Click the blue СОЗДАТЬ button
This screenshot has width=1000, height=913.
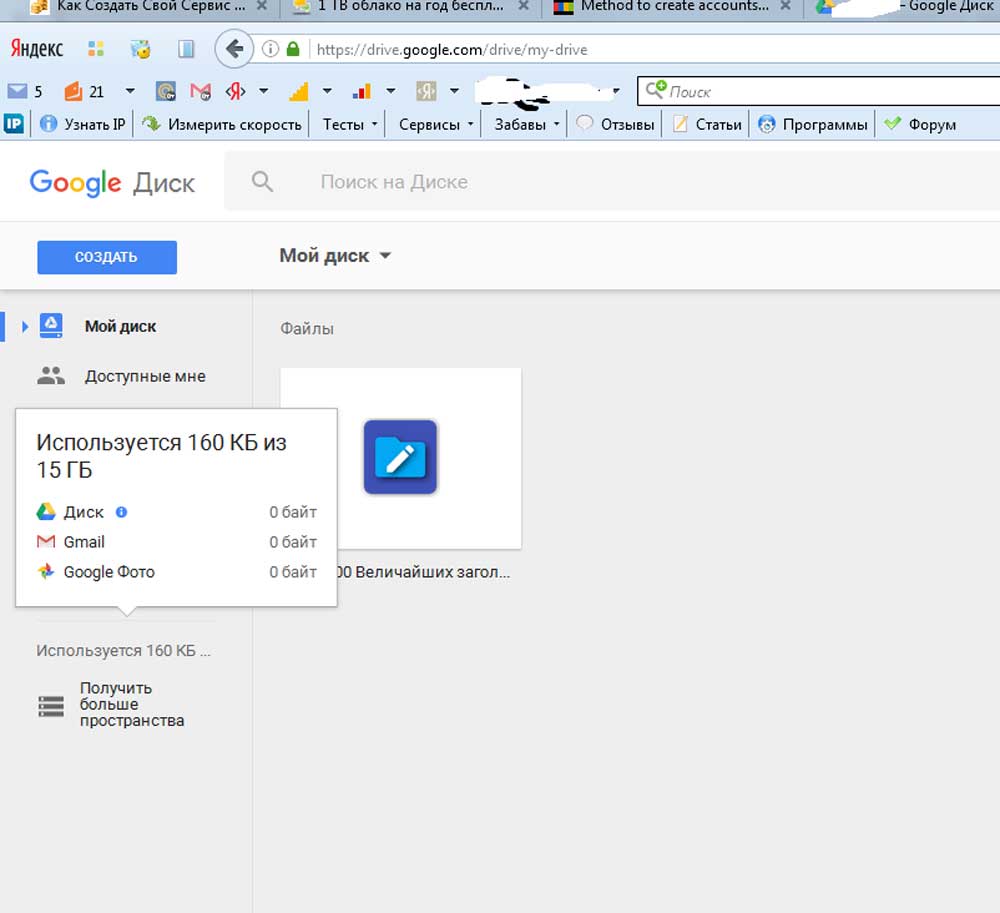(x=107, y=257)
